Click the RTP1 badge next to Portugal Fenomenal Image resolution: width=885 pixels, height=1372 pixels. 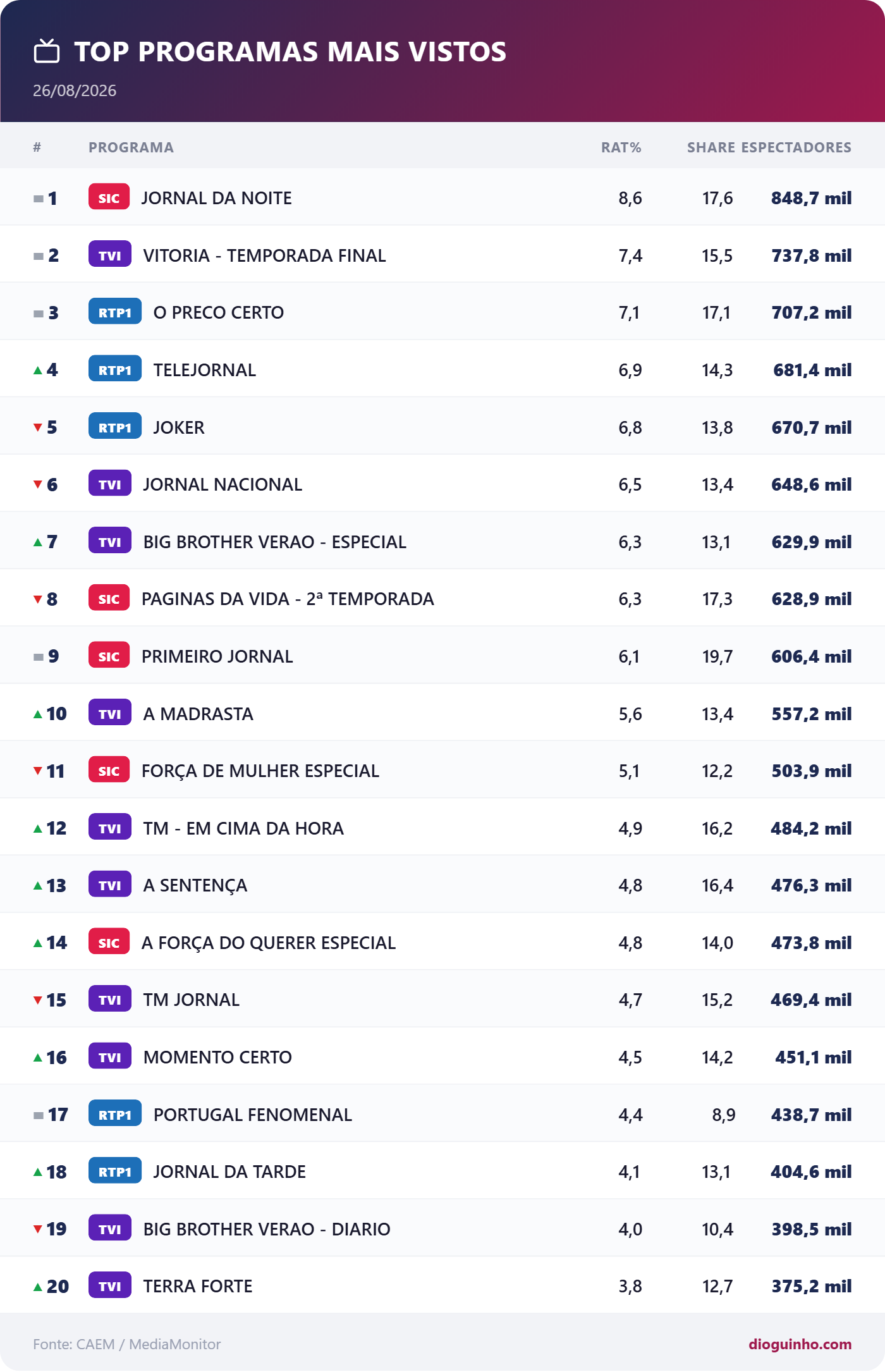(115, 1114)
